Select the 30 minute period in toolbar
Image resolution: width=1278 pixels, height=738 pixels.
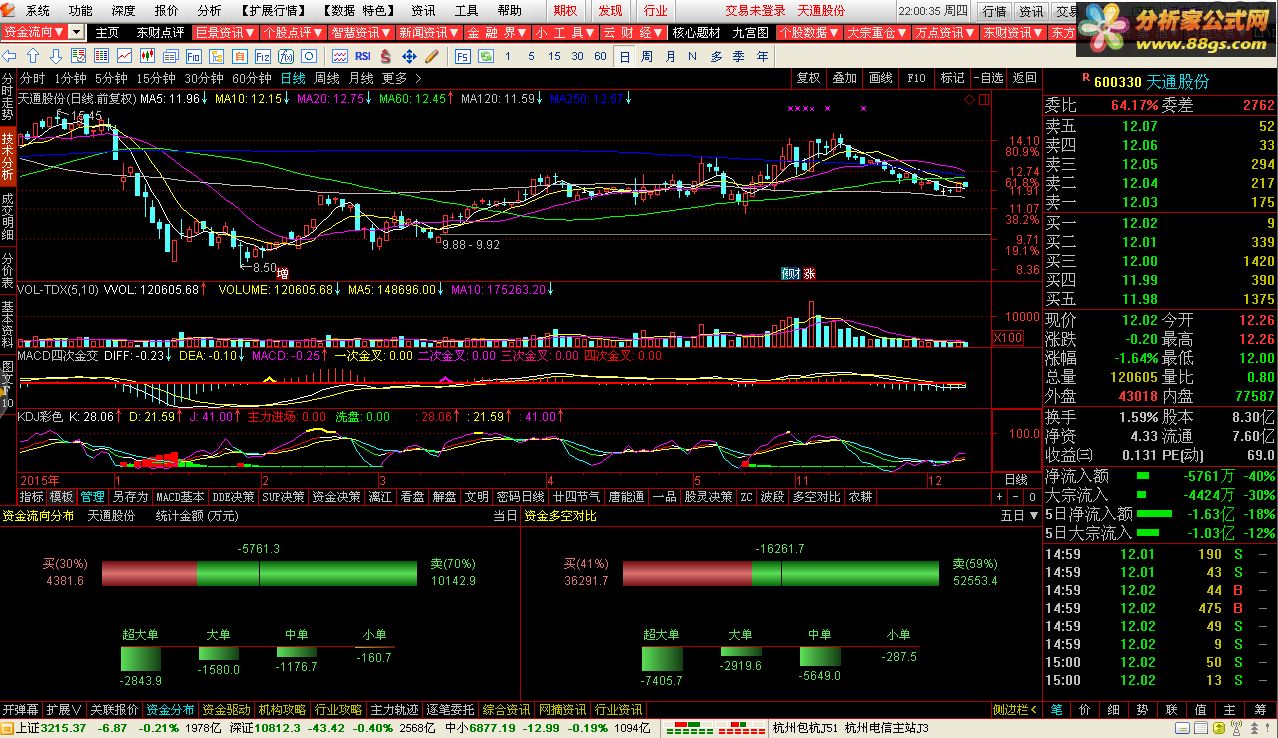pos(576,56)
